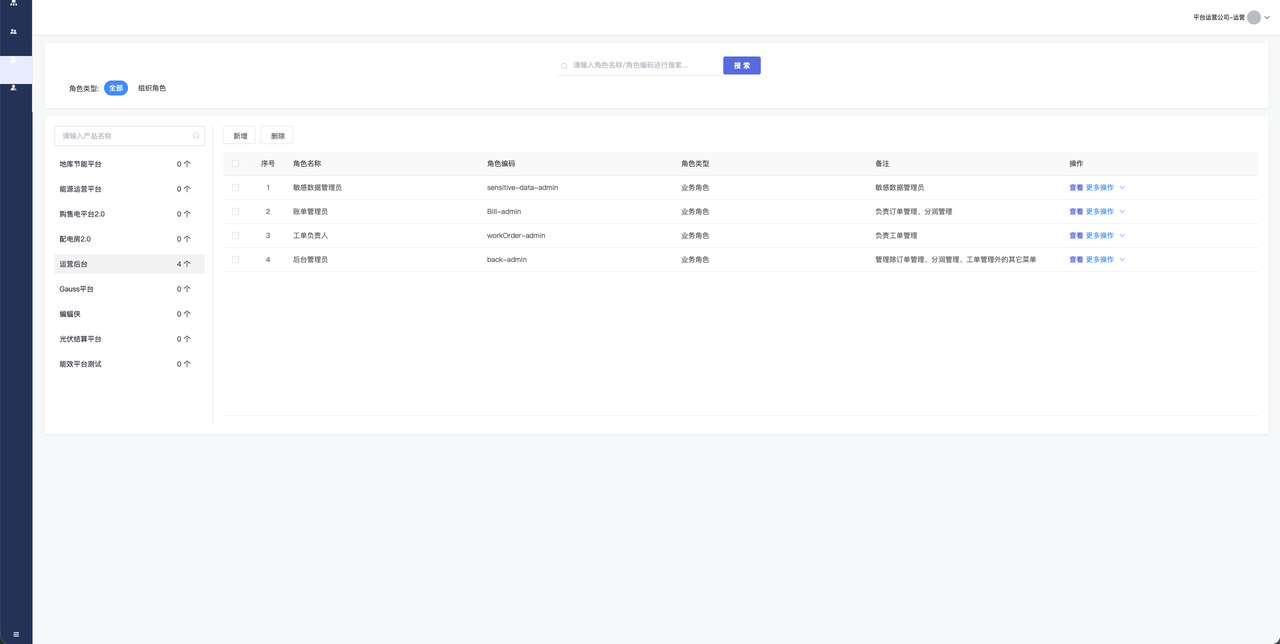Tick the select-all checkbox in table header
The width and height of the screenshot is (1280, 644).
236,163
